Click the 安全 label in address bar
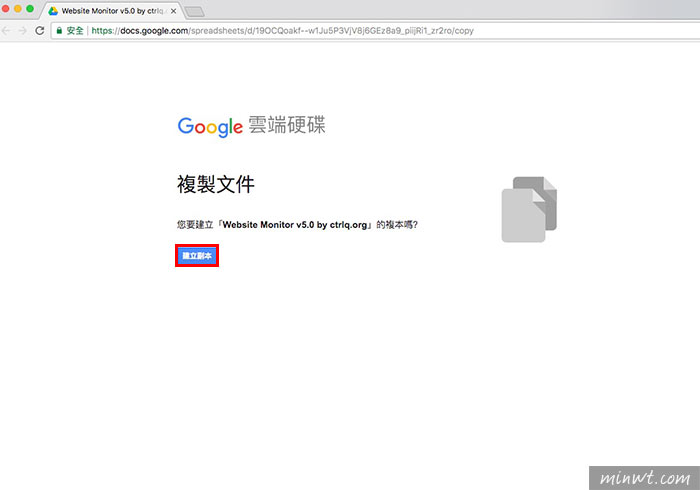Screen dimensions: 700x490 coord(75,30)
